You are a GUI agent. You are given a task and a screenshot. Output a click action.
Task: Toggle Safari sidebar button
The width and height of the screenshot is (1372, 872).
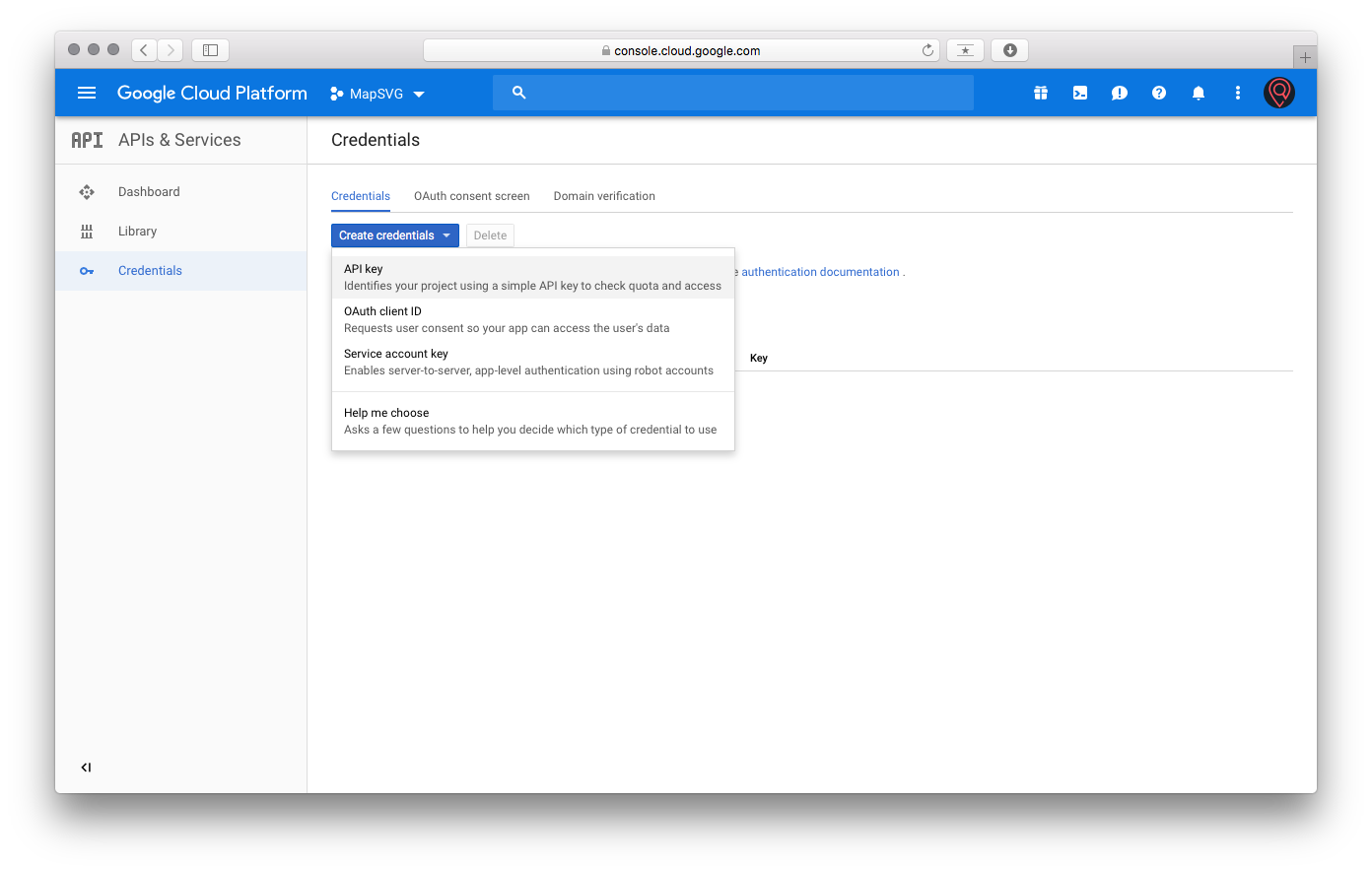(x=210, y=50)
